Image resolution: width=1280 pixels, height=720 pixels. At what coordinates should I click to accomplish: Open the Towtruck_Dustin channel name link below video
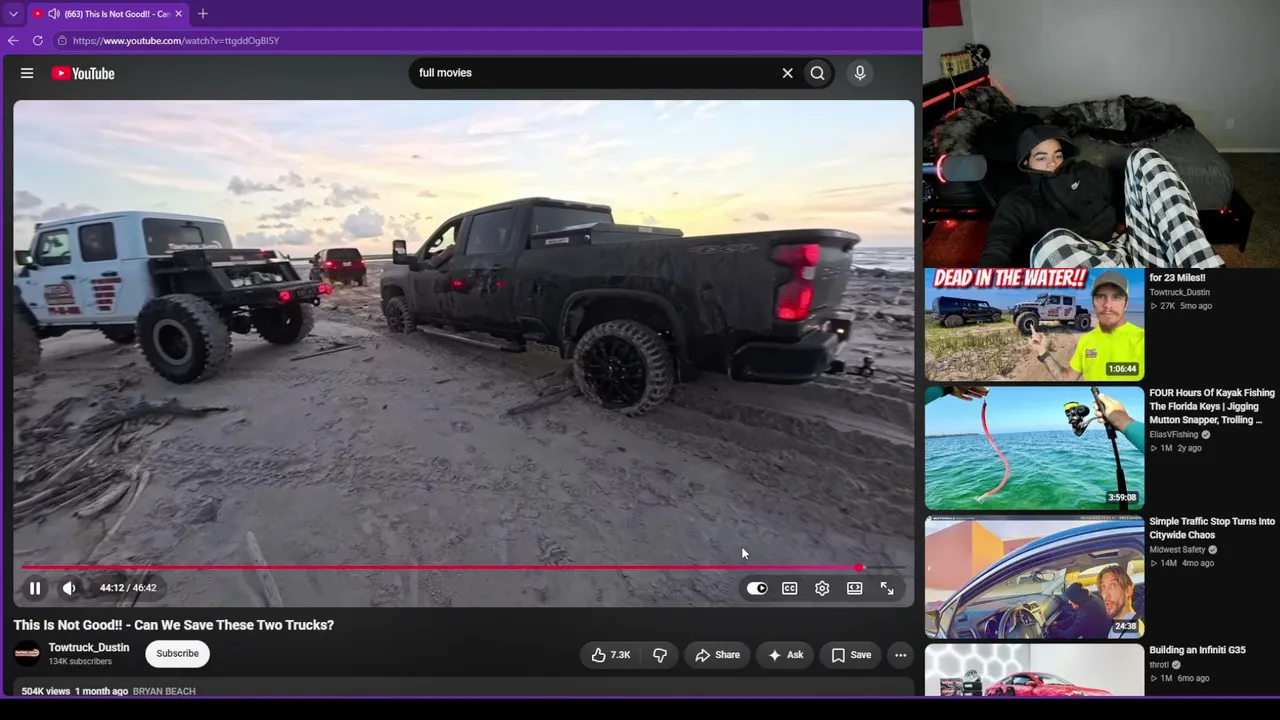[89, 648]
